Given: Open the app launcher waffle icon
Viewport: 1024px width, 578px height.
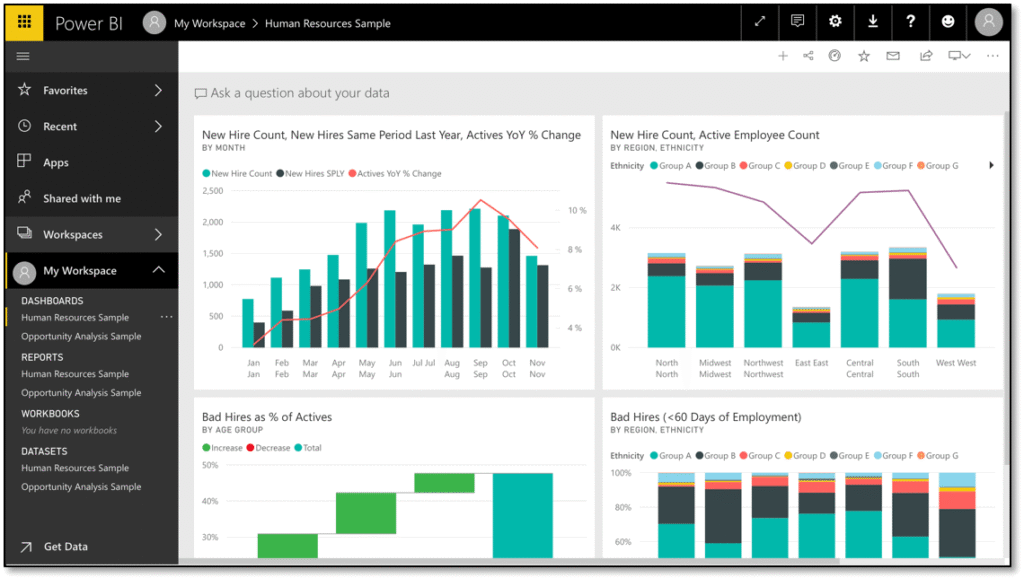Looking at the screenshot, I should pyautogui.click(x=24, y=22).
